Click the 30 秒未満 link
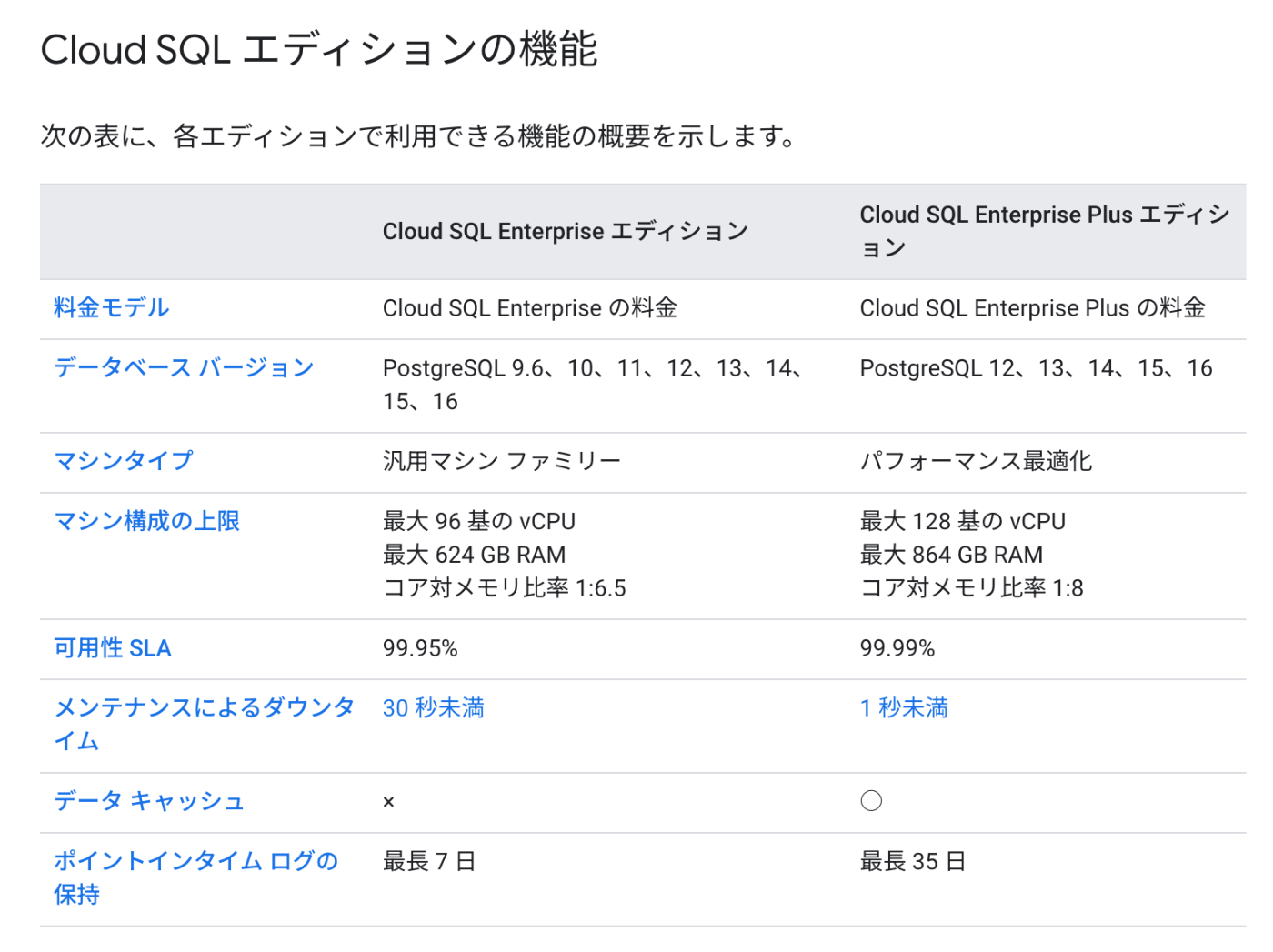 click(434, 707)
